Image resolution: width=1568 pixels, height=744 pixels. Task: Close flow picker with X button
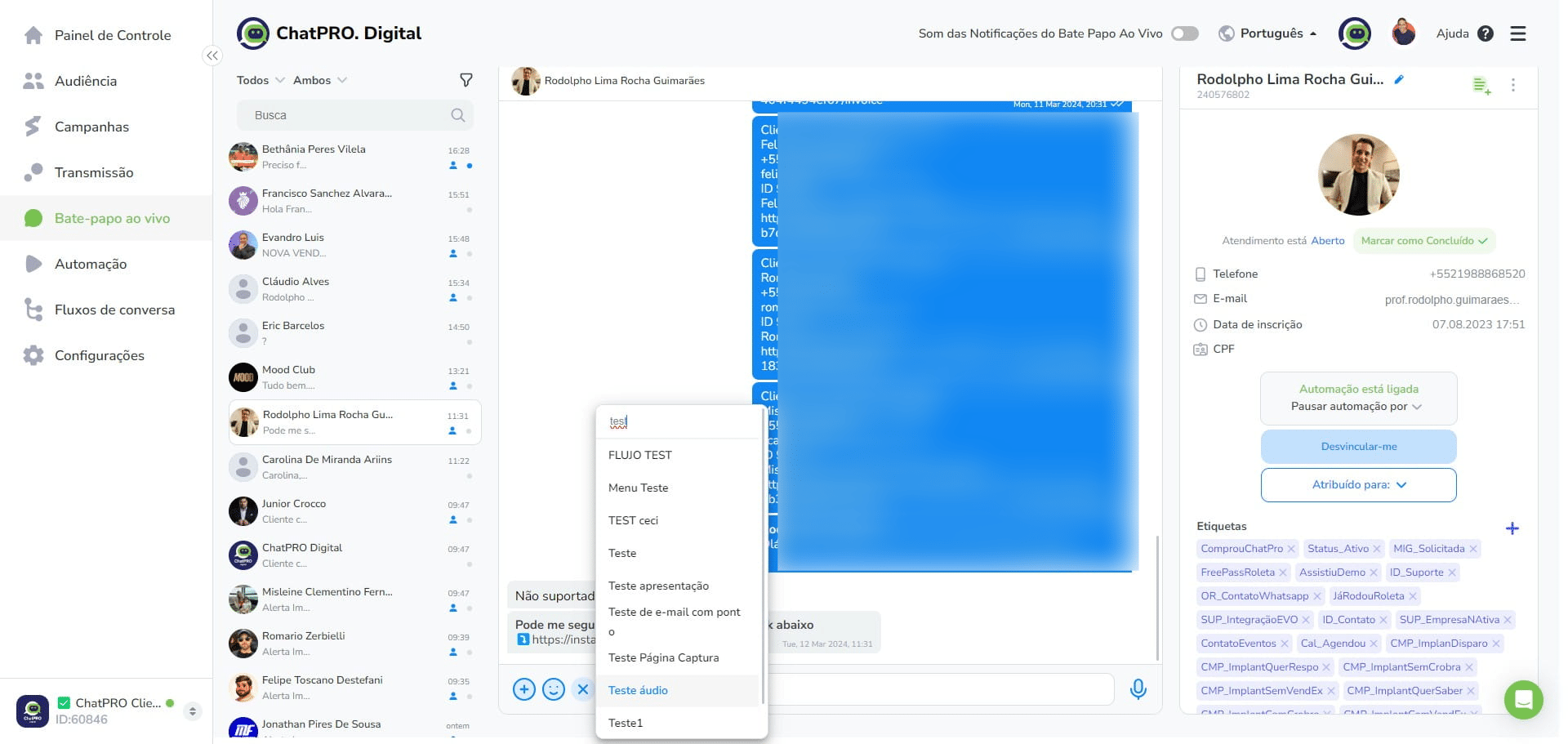click(583, 689)
